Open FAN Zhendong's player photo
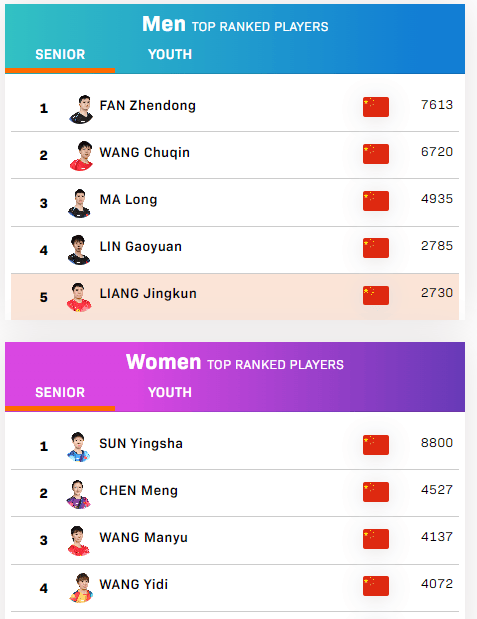This screenshot has height=619, width=477. tap(81, 109)
